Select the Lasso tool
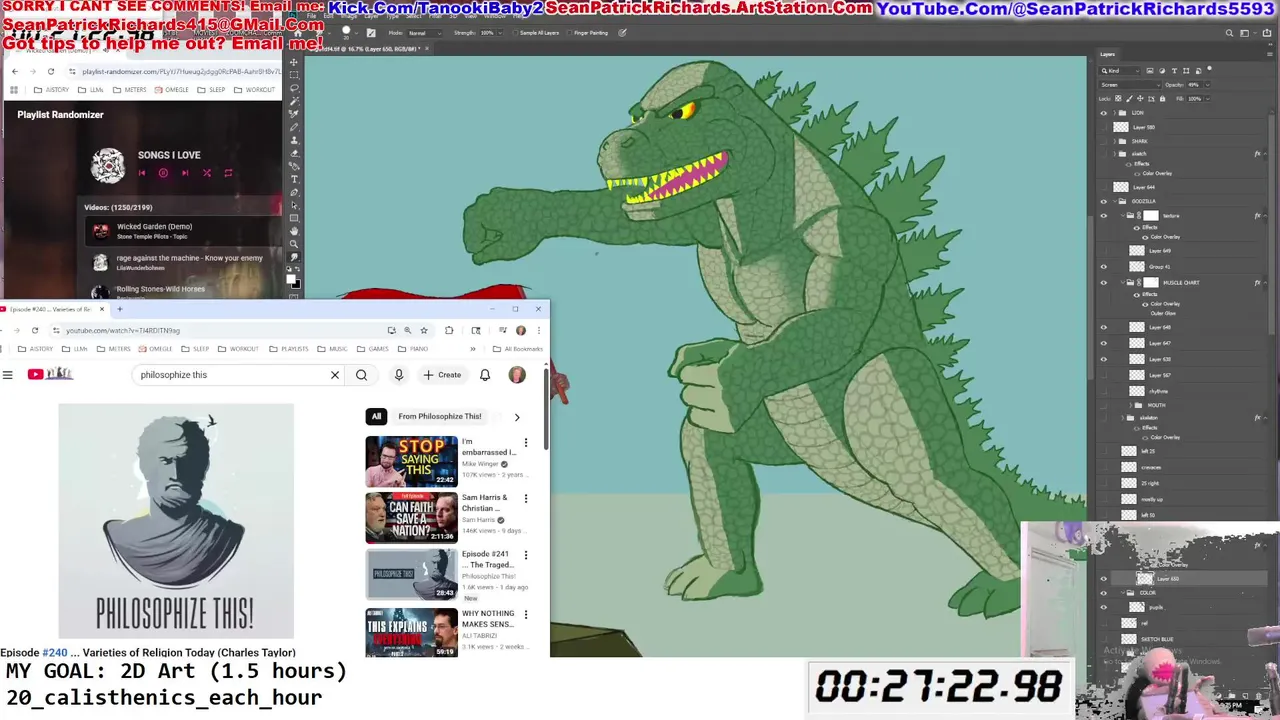Screen dimensions: 1280x720 click(293, 88)
